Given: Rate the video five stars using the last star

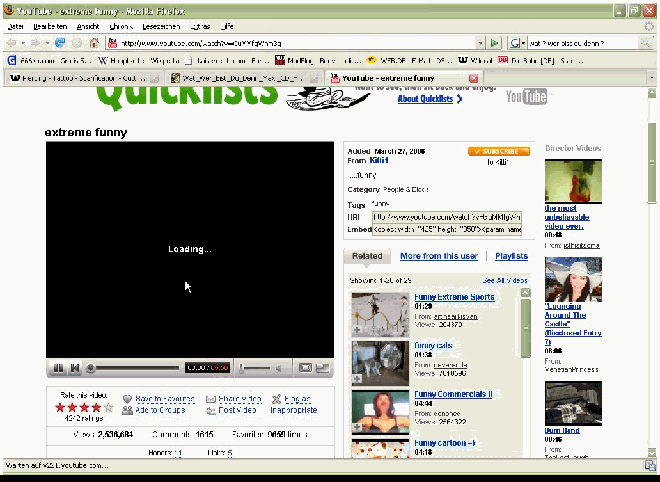Looking at the screenshot, I should pos(109,407).
